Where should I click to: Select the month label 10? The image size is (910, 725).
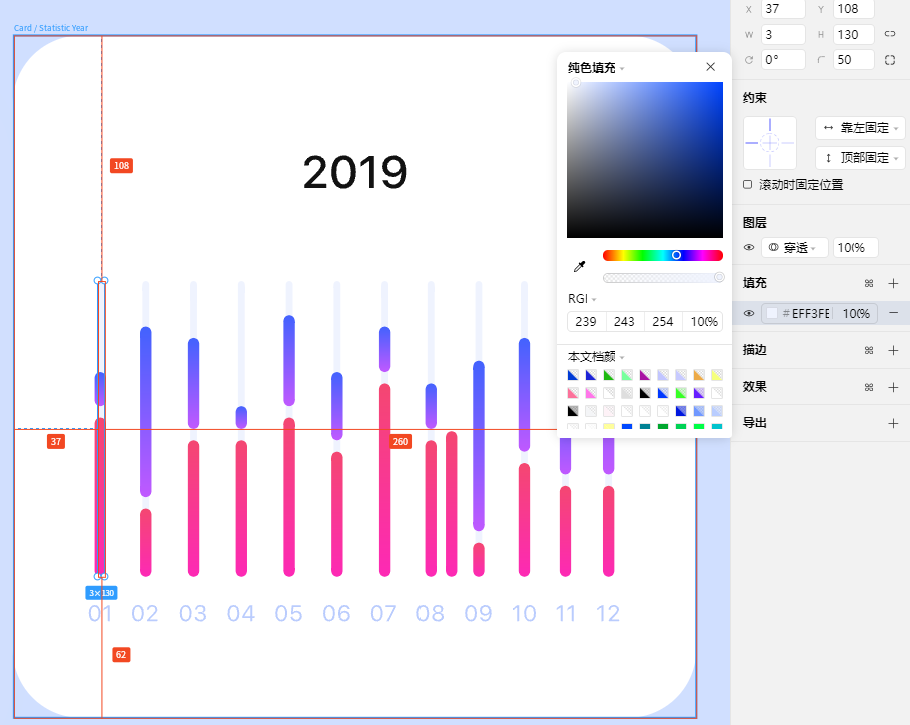pos(523,614)
